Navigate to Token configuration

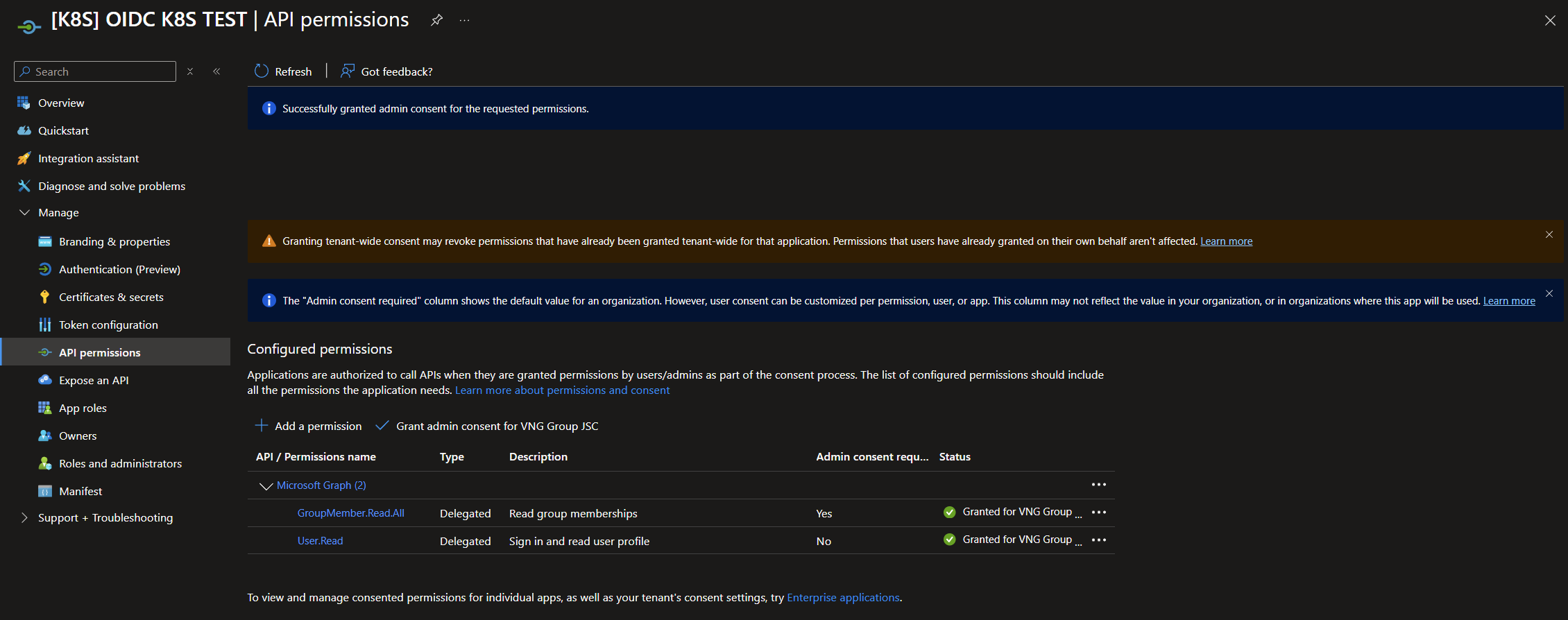(x=108, y=325)
